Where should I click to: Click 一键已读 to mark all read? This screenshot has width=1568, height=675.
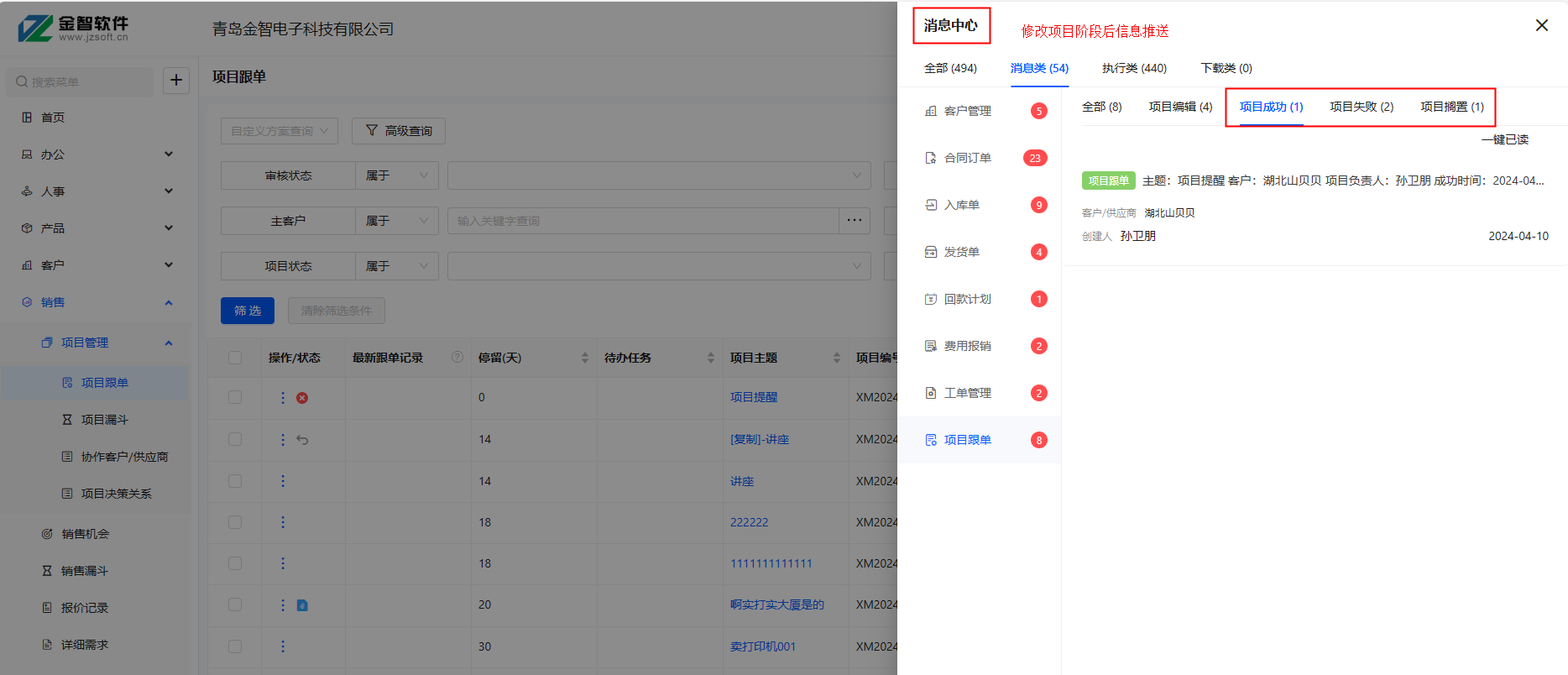point(1504,139)
